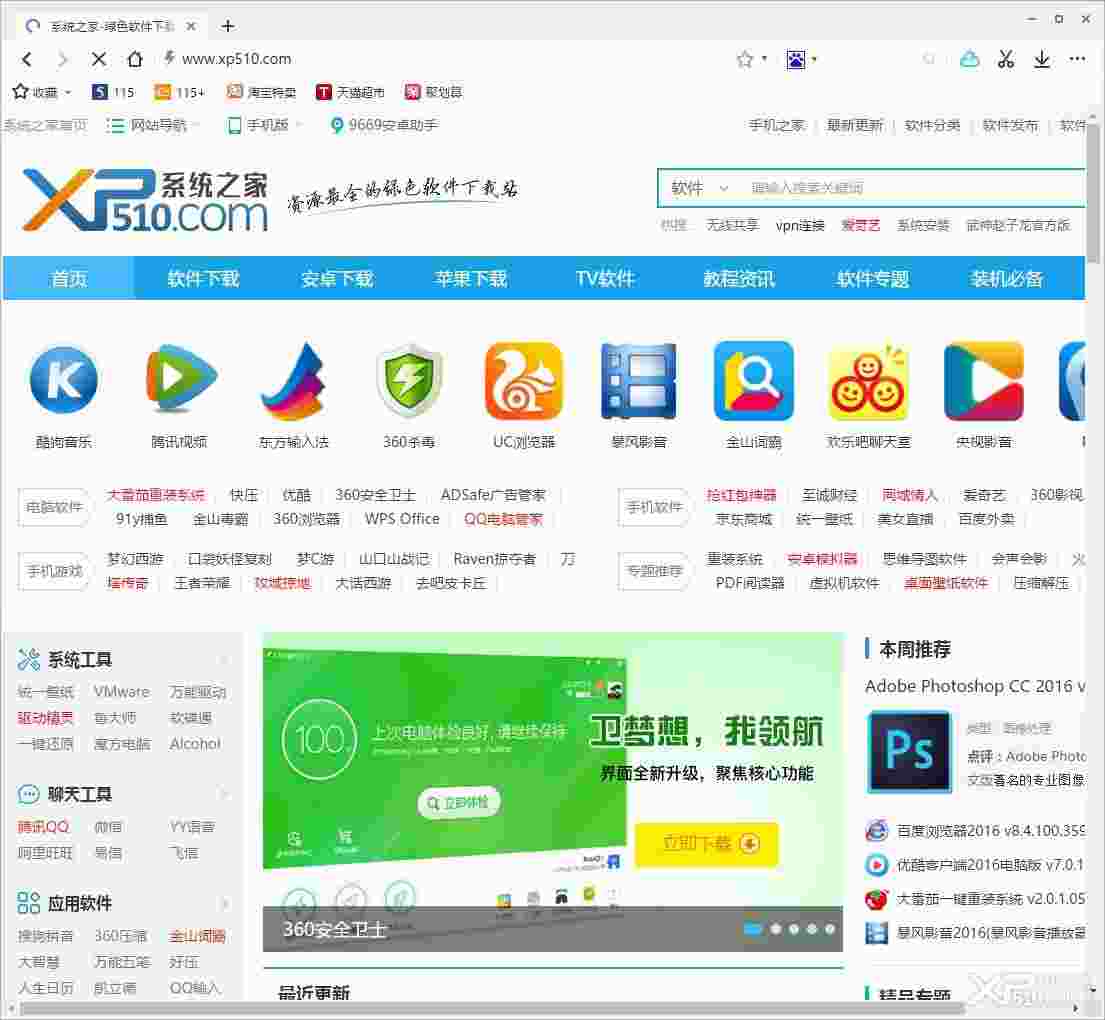Open the 暴风影音 app icon

(x=638, y=381)
